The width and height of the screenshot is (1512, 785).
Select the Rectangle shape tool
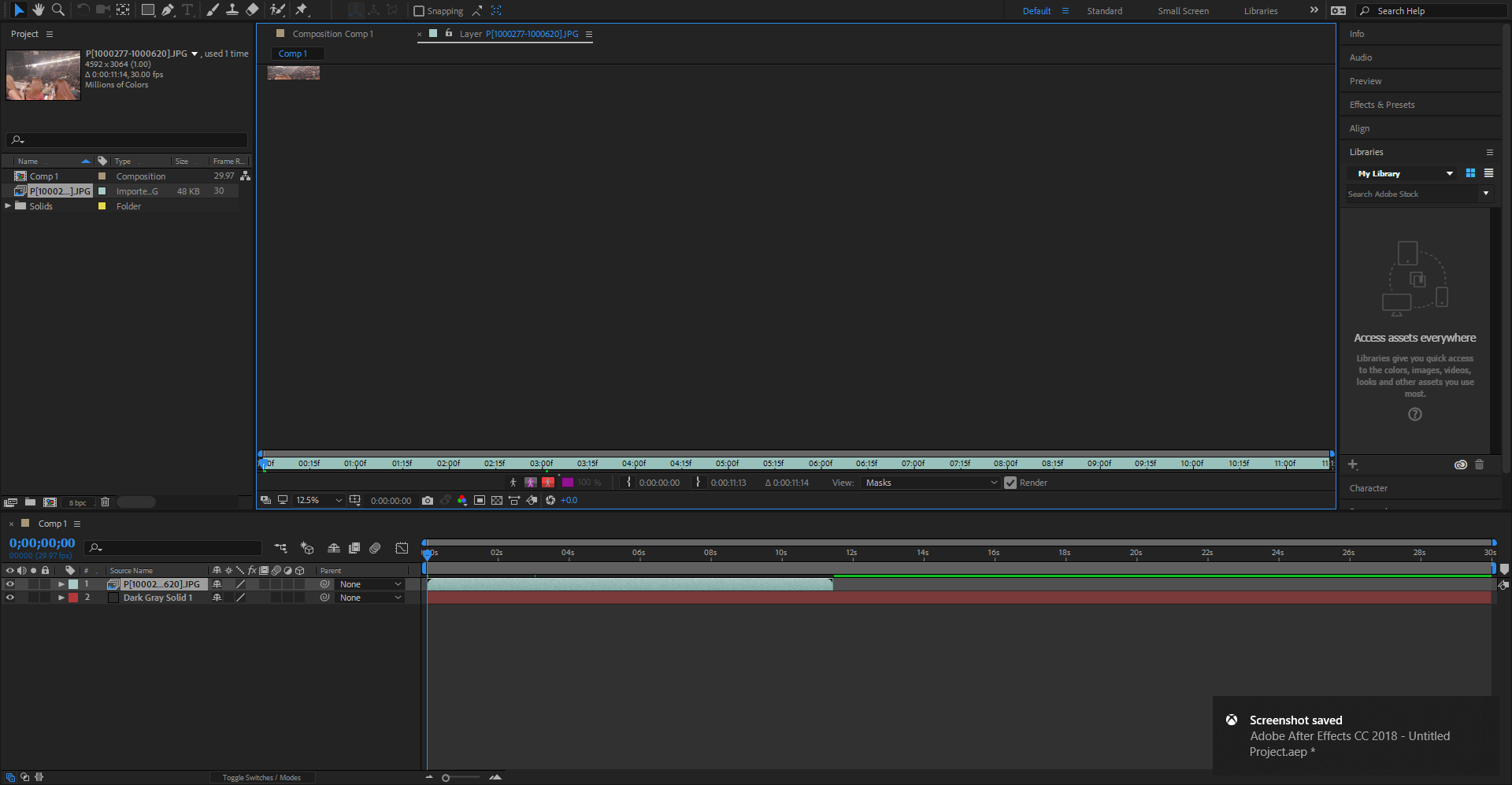[147, 10]
